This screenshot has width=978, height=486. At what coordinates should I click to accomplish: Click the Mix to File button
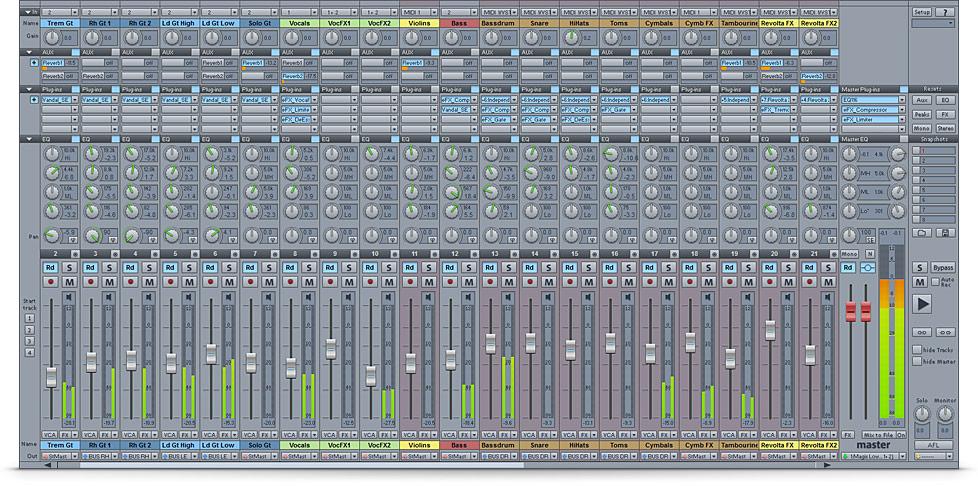pyautogui.click(x=878, y=435)
